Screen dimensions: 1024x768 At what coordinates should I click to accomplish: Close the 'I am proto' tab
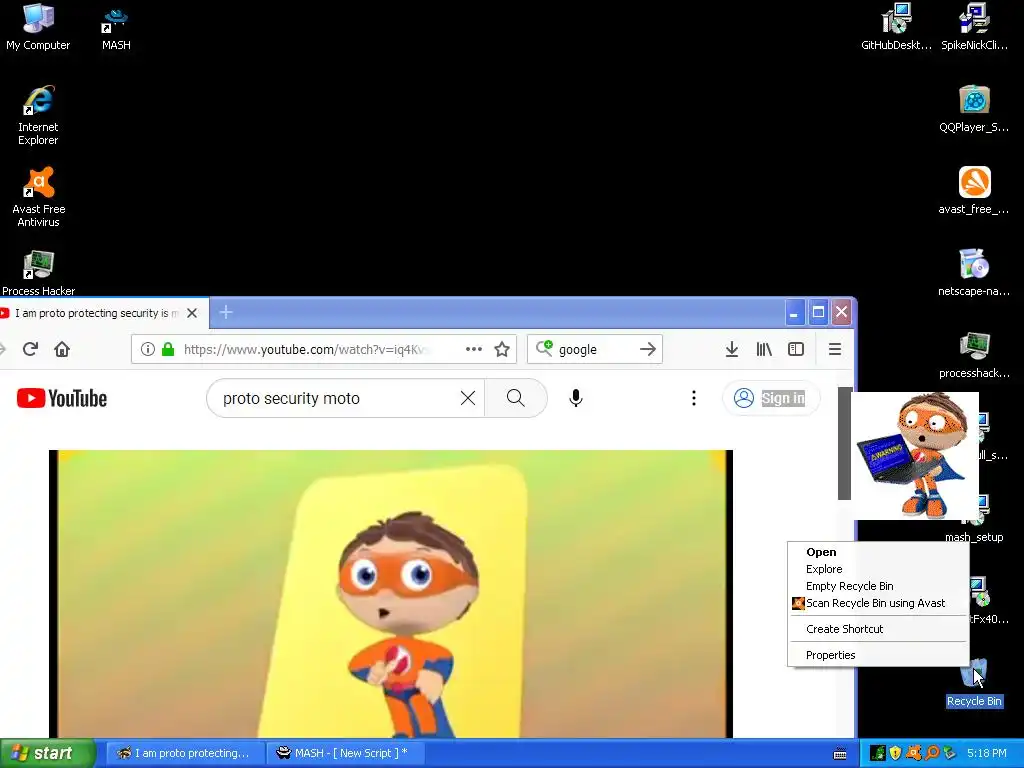(x=192, y=313)
